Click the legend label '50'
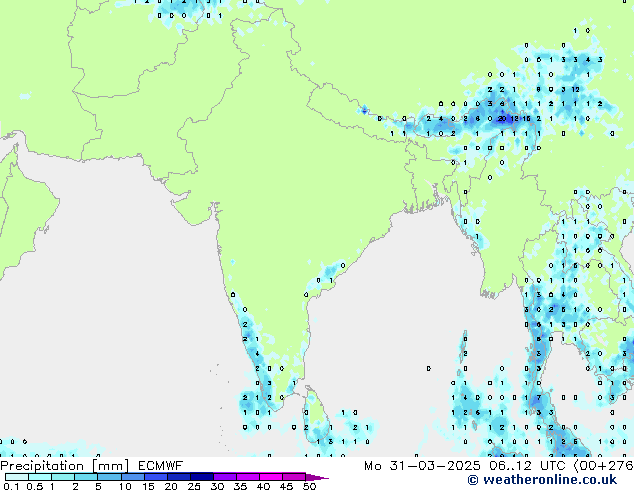The image size is (634, 490). (x=309, y=486)
